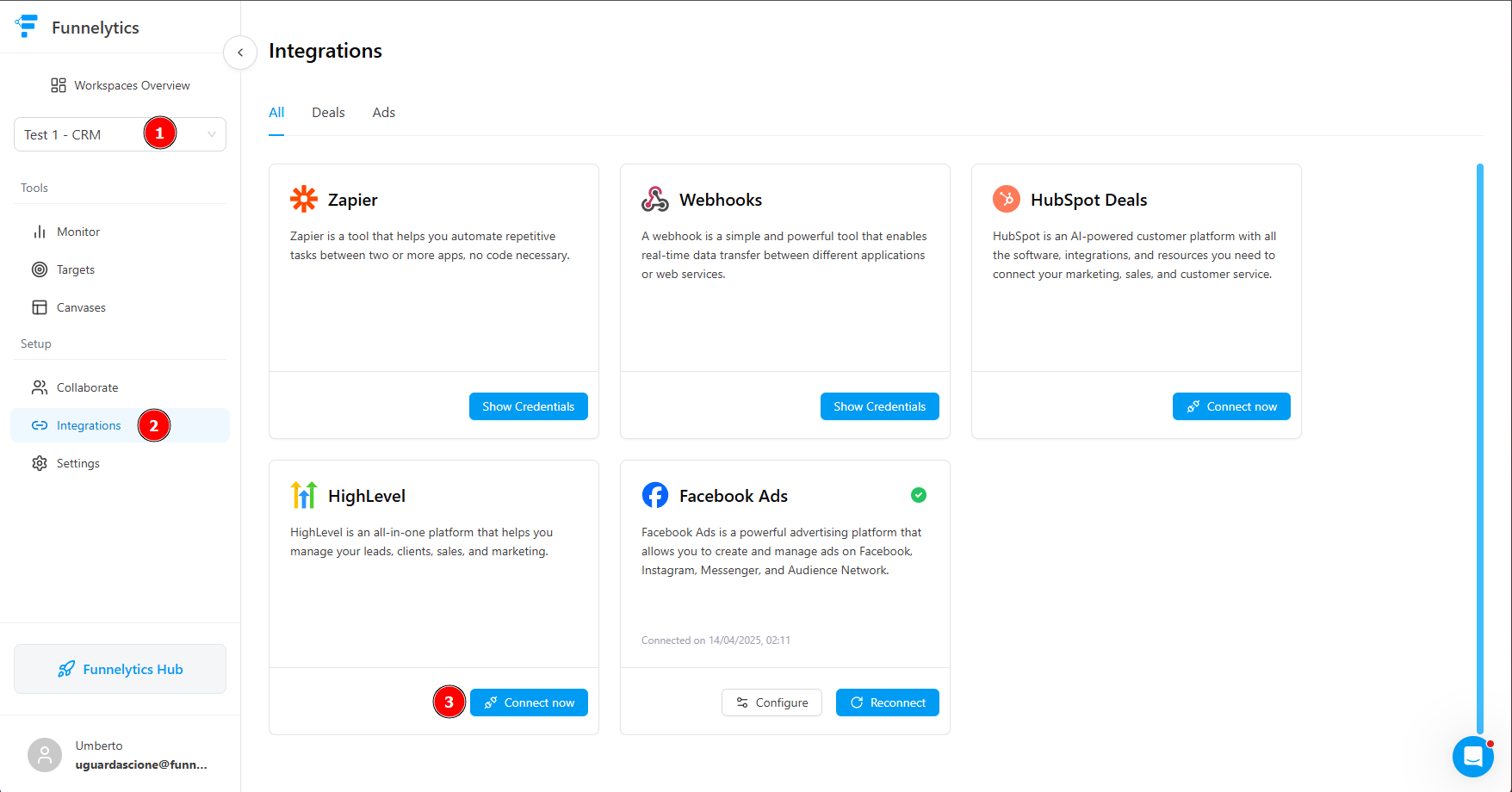Click the Zapier card title
The image size is (1512, 792).
coord(353,200)
